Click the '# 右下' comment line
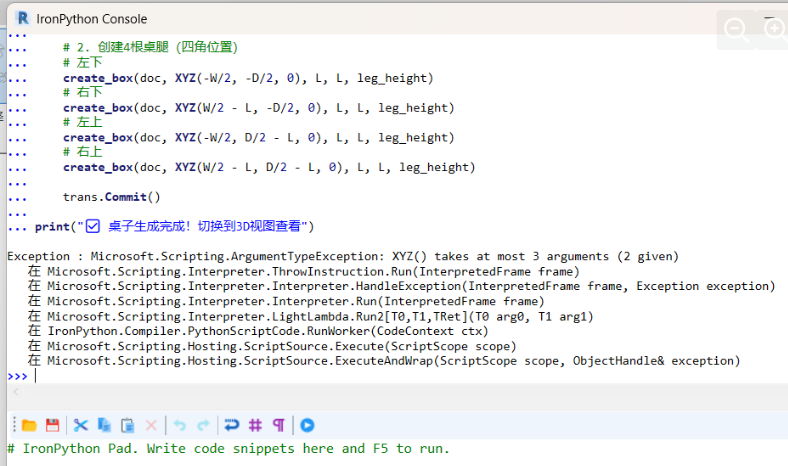 [82, 92]
